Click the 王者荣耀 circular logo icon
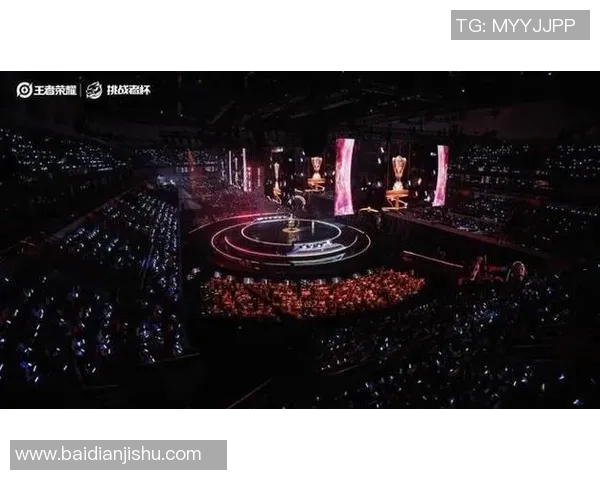Viewport: 600px width, 480px height. (24, 90)
